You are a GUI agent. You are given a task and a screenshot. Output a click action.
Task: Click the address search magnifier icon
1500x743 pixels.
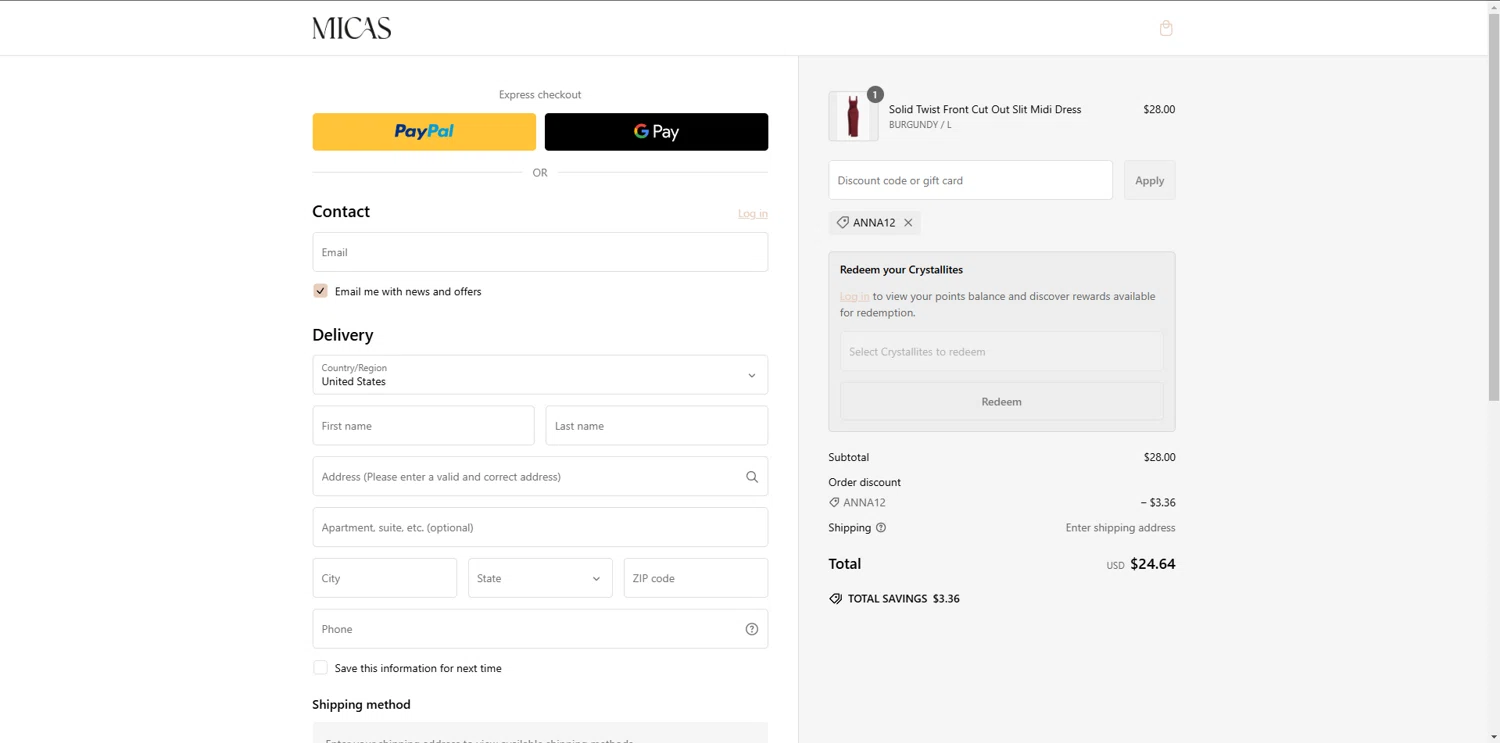[x=752, y=477]
